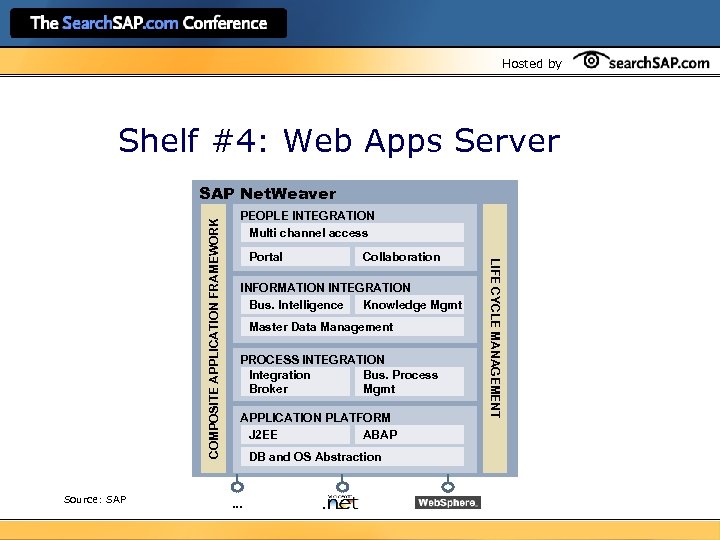Select the Knowledge Mgmt box
Image resolution: width=720 pixels, height=540 pixels.
409,305
